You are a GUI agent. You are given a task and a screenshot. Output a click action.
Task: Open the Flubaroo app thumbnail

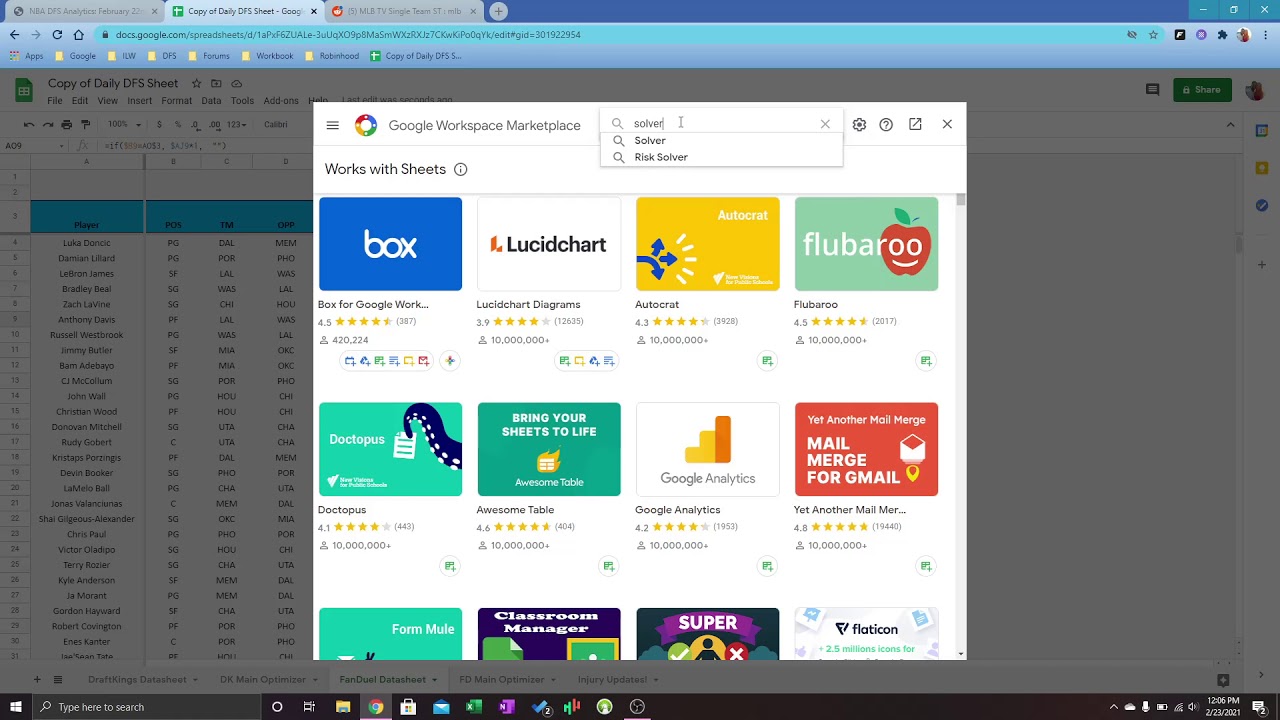[x=866, y=244]
